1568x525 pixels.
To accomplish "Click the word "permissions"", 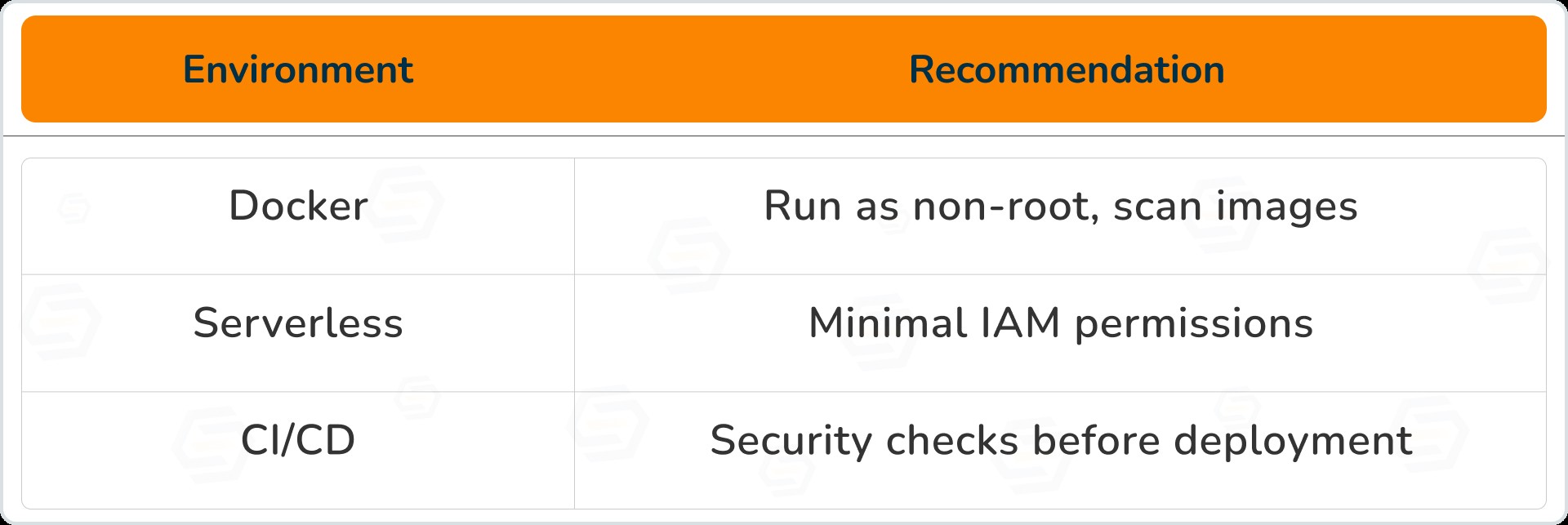I will click(x=1193, y=323).
